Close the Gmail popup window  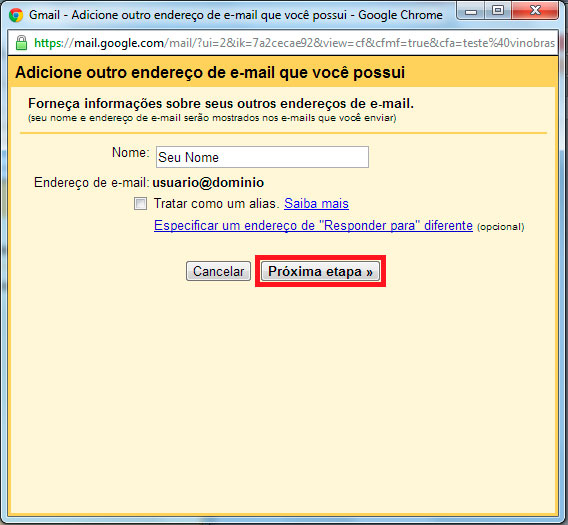tap(535, 11)
